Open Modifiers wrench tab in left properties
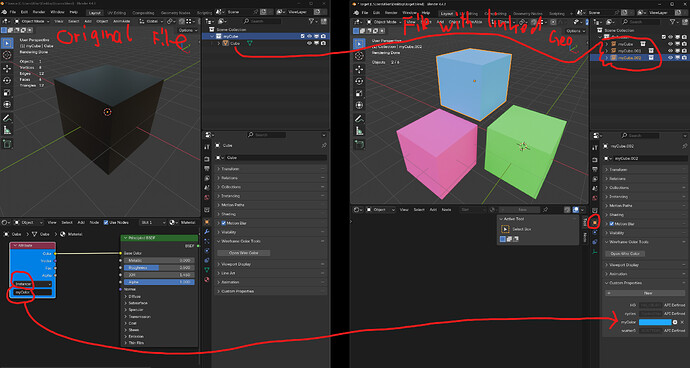Viewport: 690px width, 368px height. (207, 232)
